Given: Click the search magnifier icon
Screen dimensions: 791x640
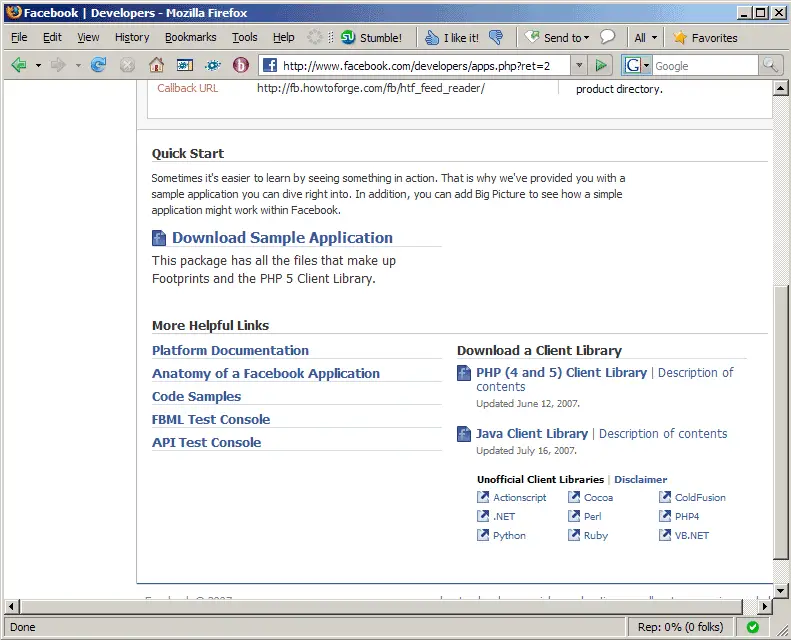Looking at the screenshot, I should pyautogui.click(x=770, y=65).
